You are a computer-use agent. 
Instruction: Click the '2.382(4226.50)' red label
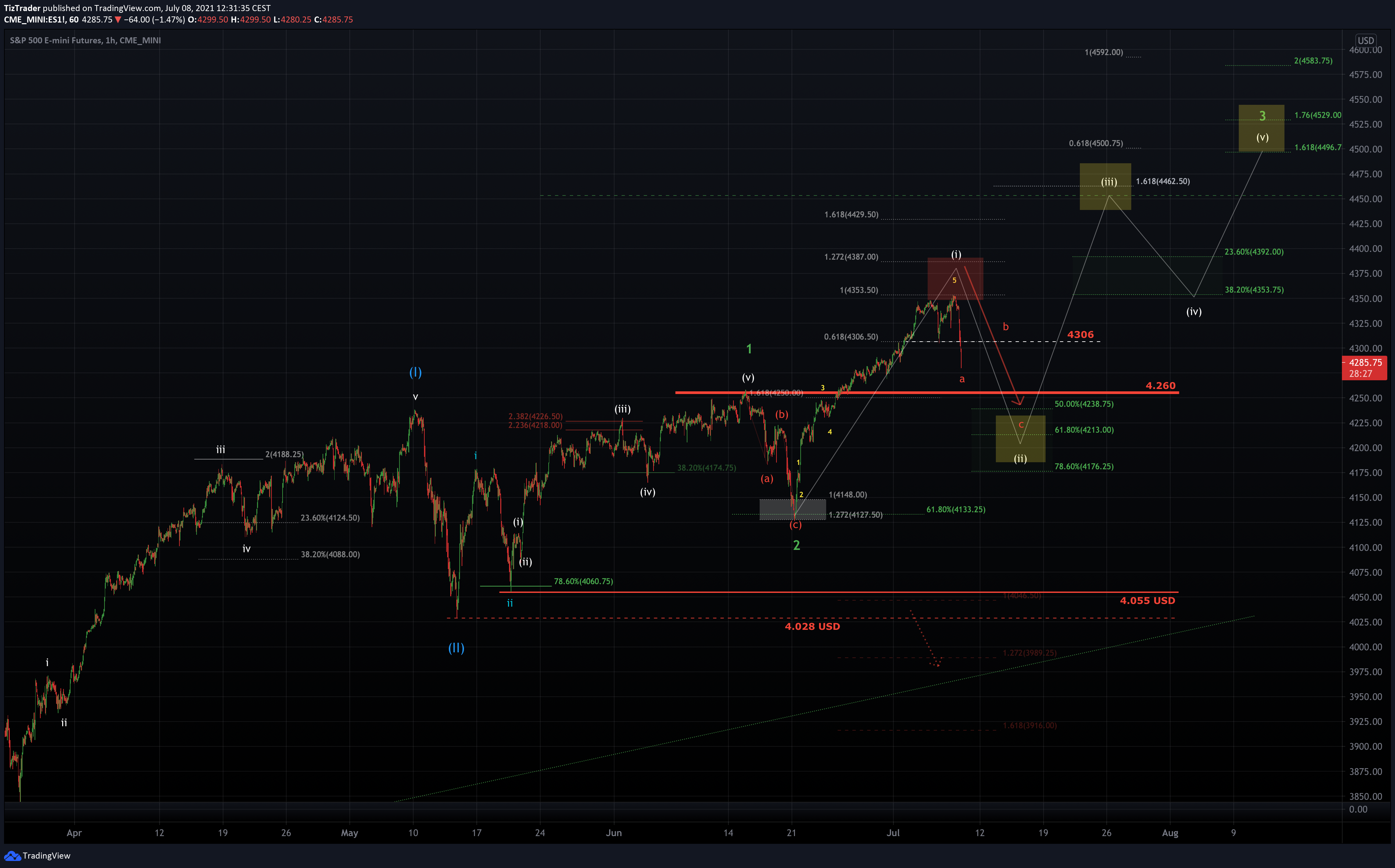tap(535, 416)
